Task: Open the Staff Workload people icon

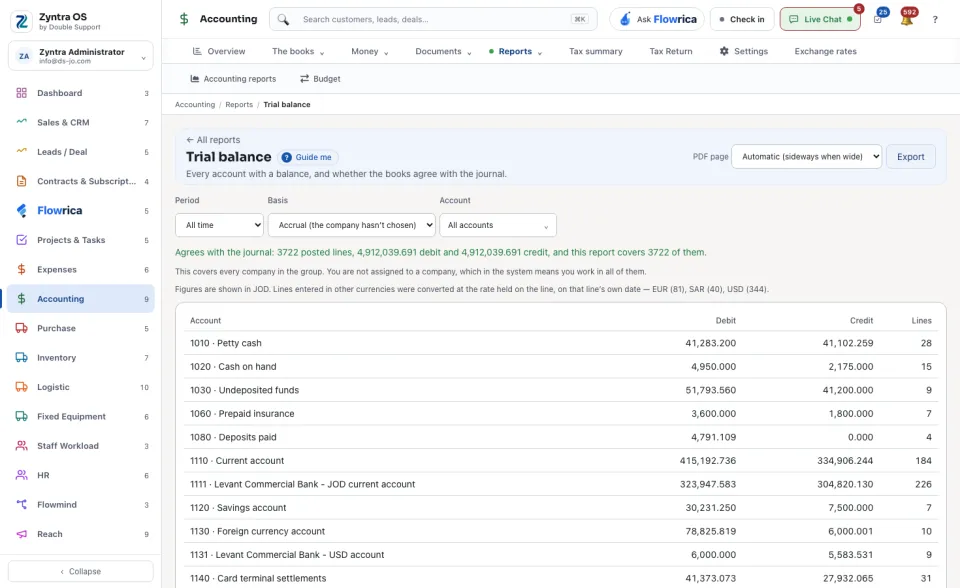Action: (x=21, y=446)
